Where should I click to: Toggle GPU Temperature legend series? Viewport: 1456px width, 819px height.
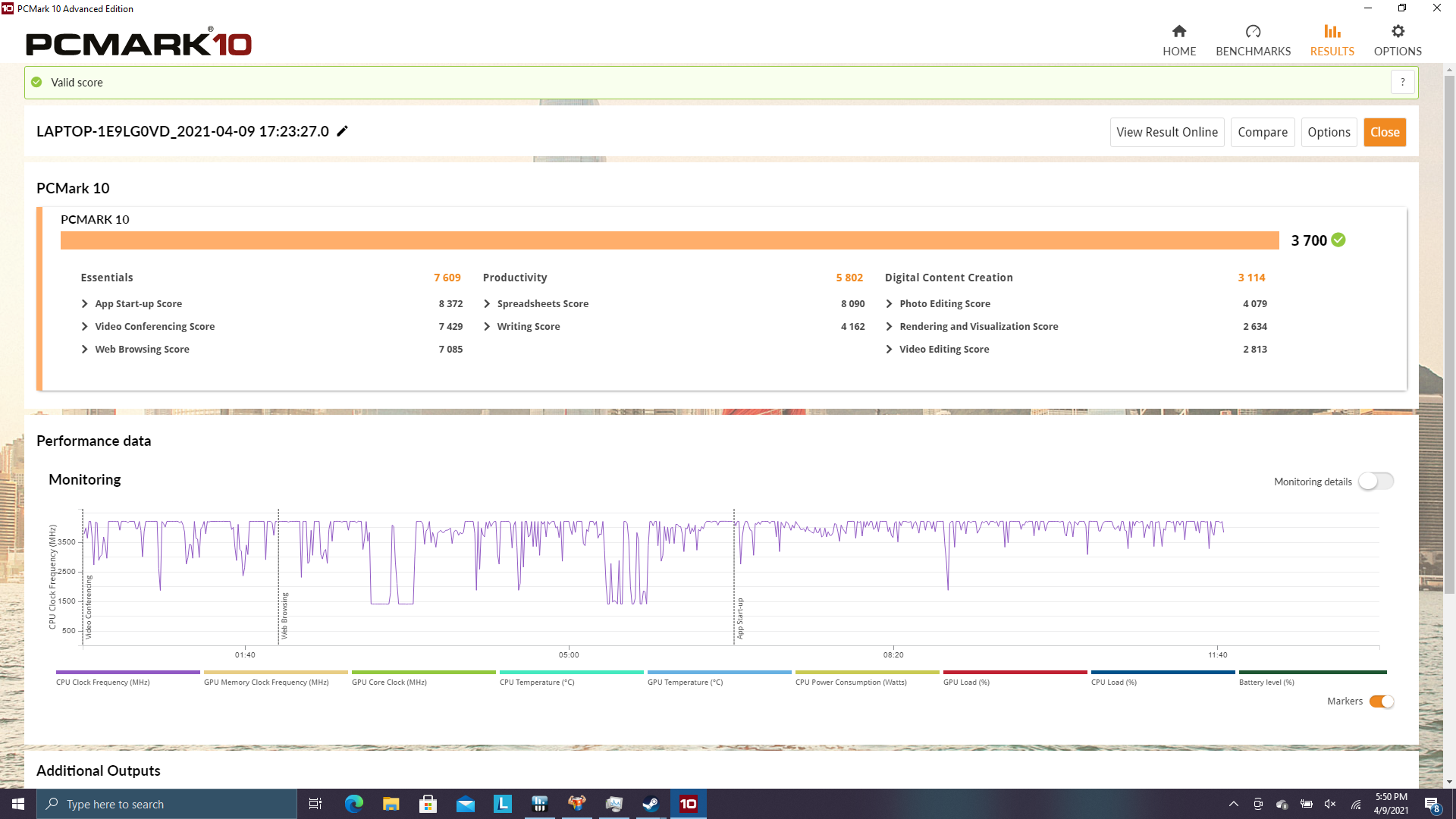tap(719, 677)
